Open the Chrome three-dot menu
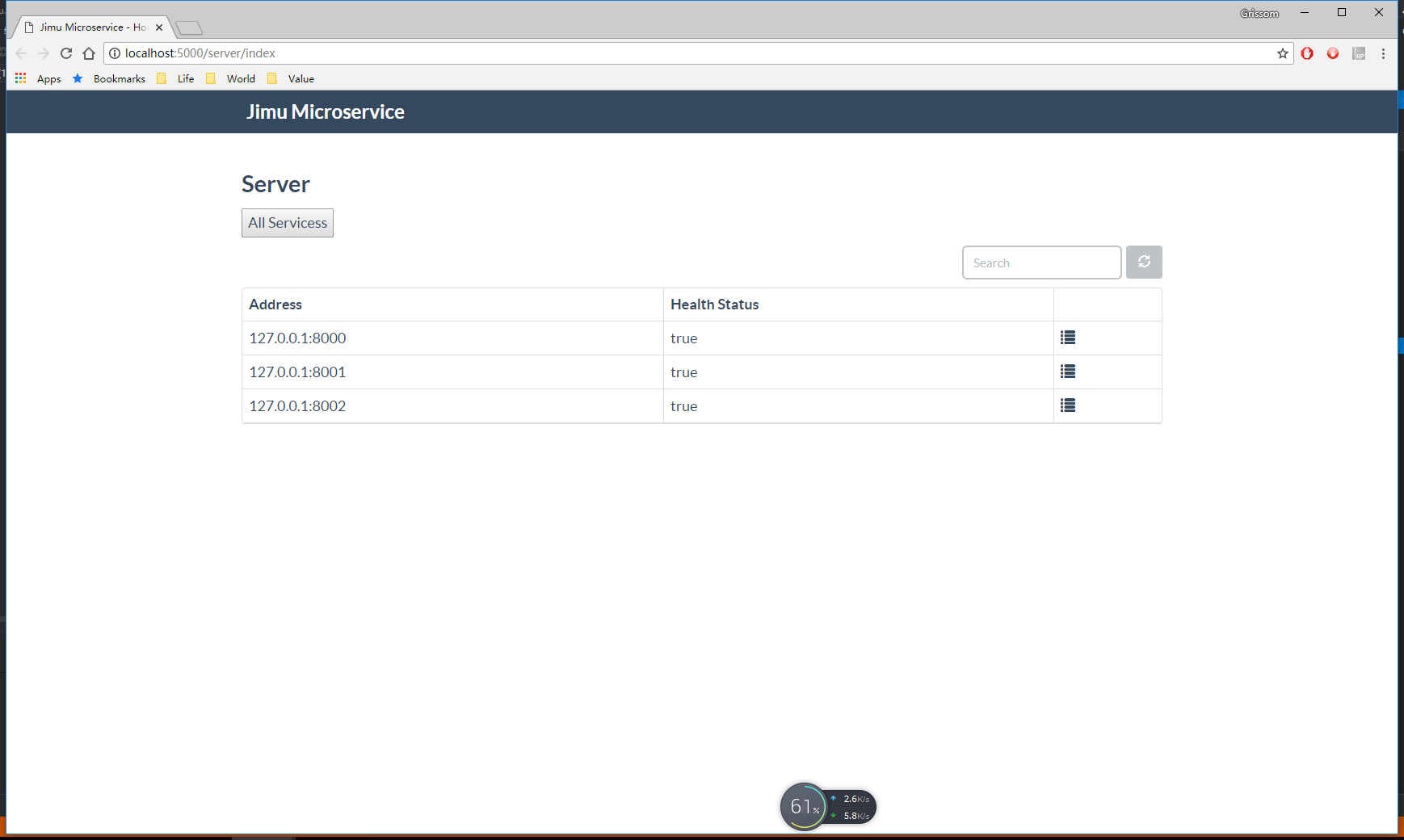 [1383, 53]
